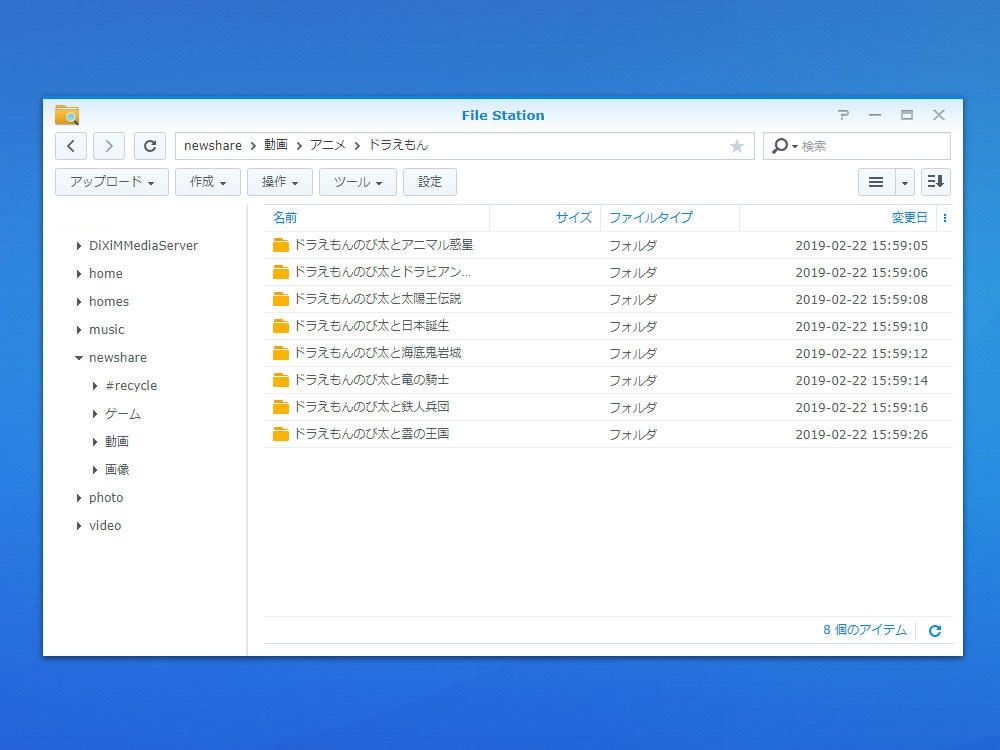This screenshot has width=1000, height=750.
Task: Refresh the current folder view
Action: pos(149,146)
